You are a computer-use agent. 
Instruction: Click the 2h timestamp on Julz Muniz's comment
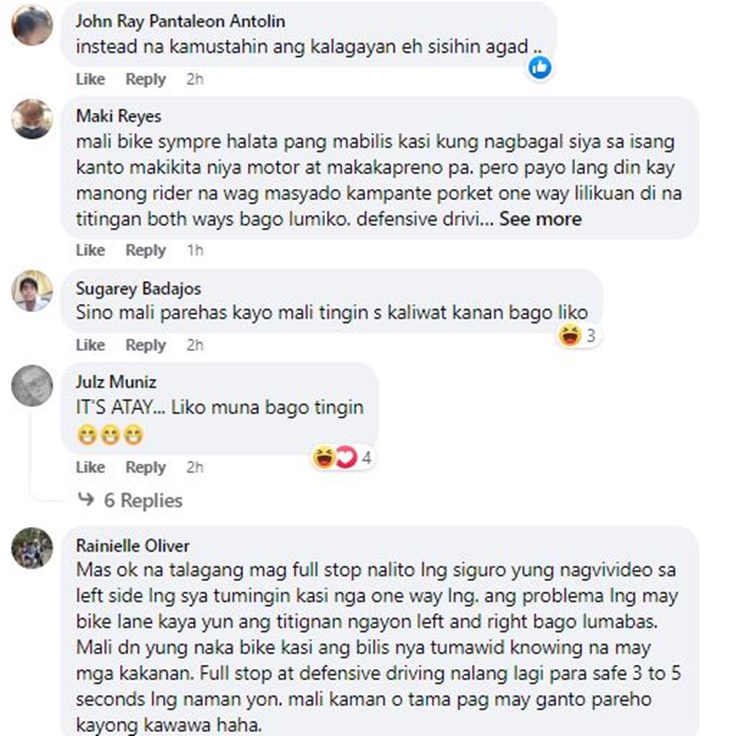(x=195, y=467)
